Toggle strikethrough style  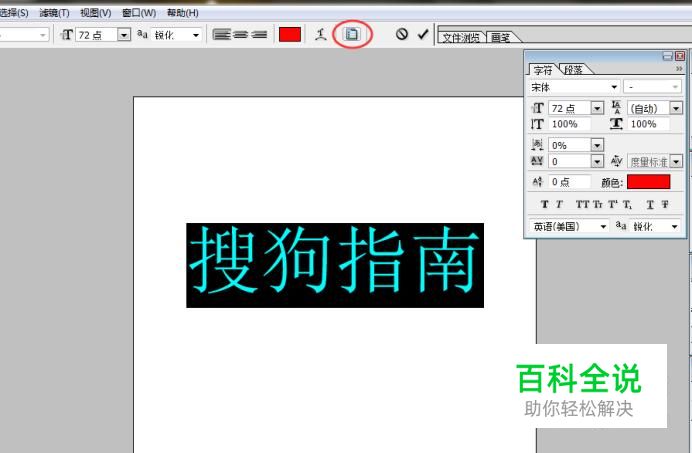[x=665, y=204]
